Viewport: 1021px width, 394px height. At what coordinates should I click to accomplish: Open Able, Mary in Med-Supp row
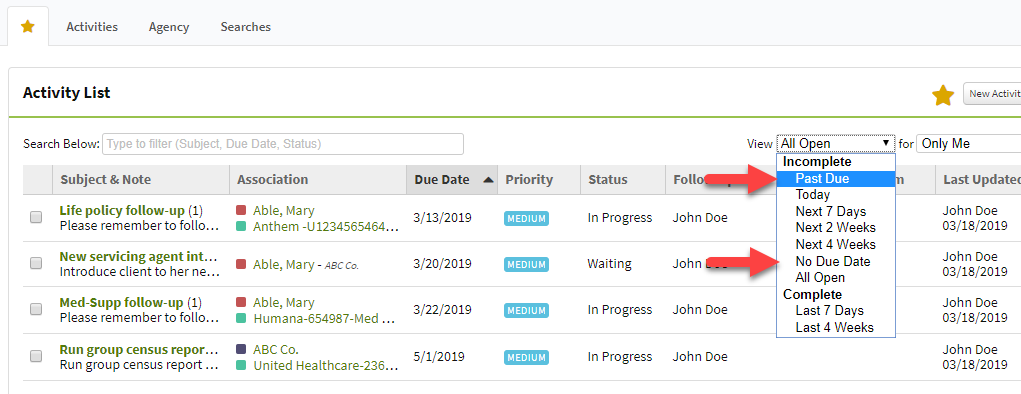pyautogui.click(x=284, y=303)
